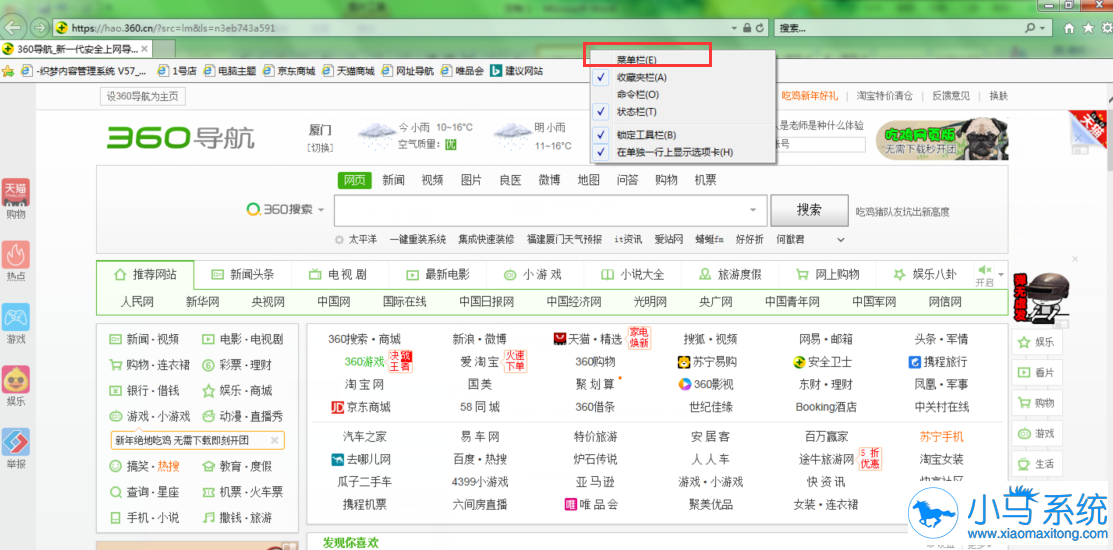Enable 菜单栏(E) in context menu
Viewport: 1113px width, 550px height.
tap(682, 60)
